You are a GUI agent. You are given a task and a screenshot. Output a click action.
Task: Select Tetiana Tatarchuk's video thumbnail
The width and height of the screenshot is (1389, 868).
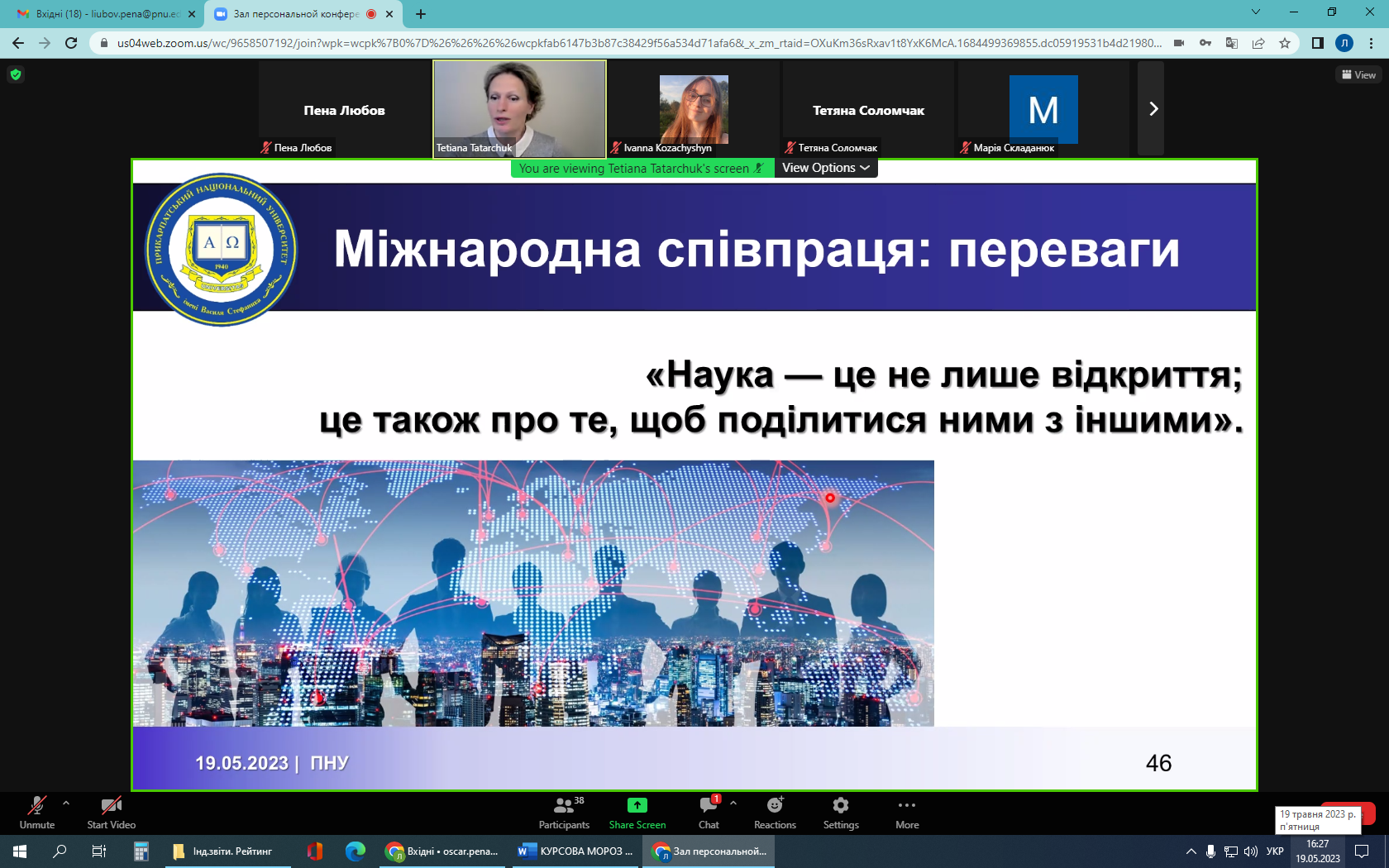tap(520, 108)
